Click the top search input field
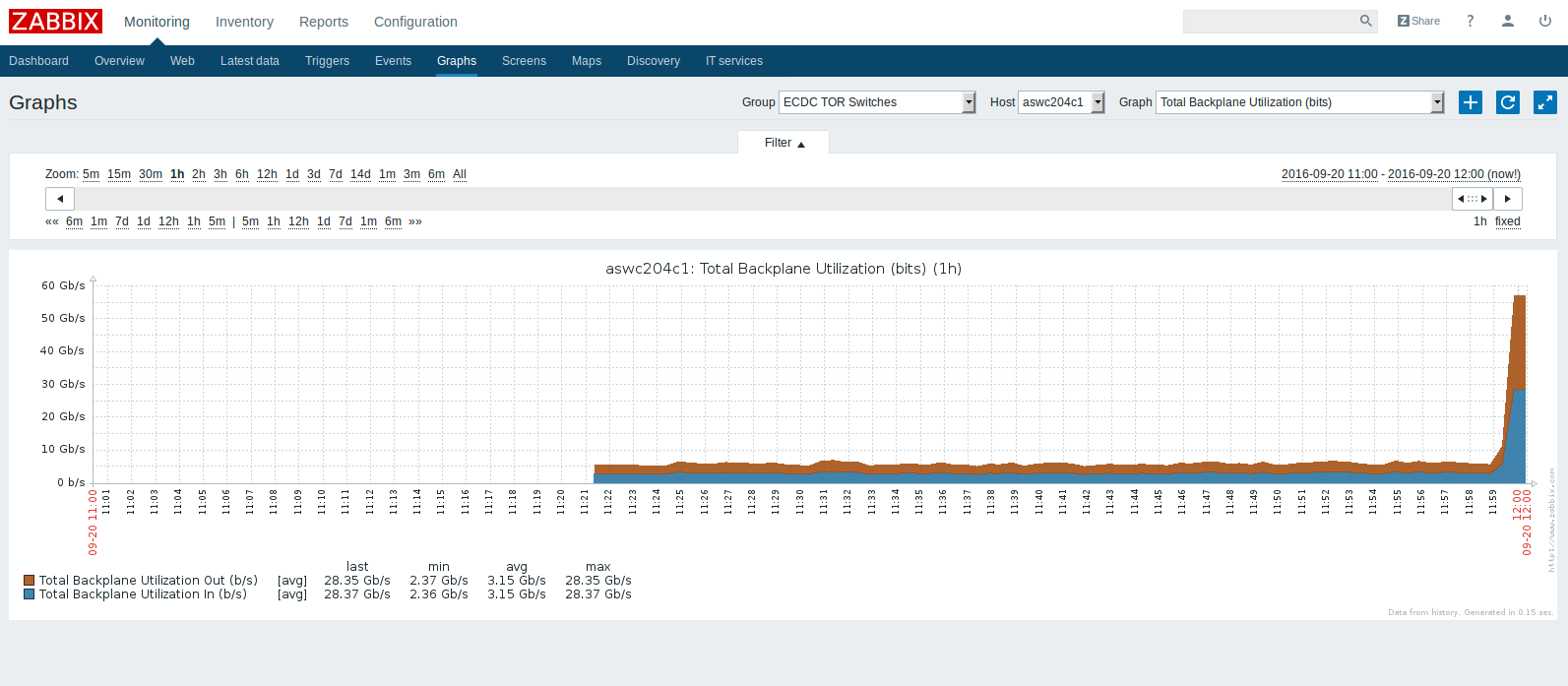 (1270, 21)
